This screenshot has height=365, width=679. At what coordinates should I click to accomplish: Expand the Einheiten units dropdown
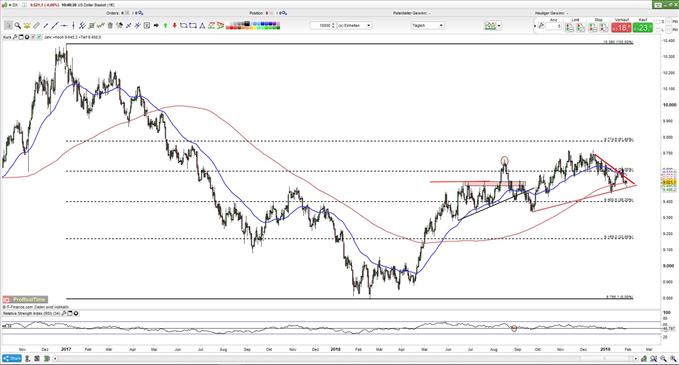pyautogui.click(x=355, y=26)
